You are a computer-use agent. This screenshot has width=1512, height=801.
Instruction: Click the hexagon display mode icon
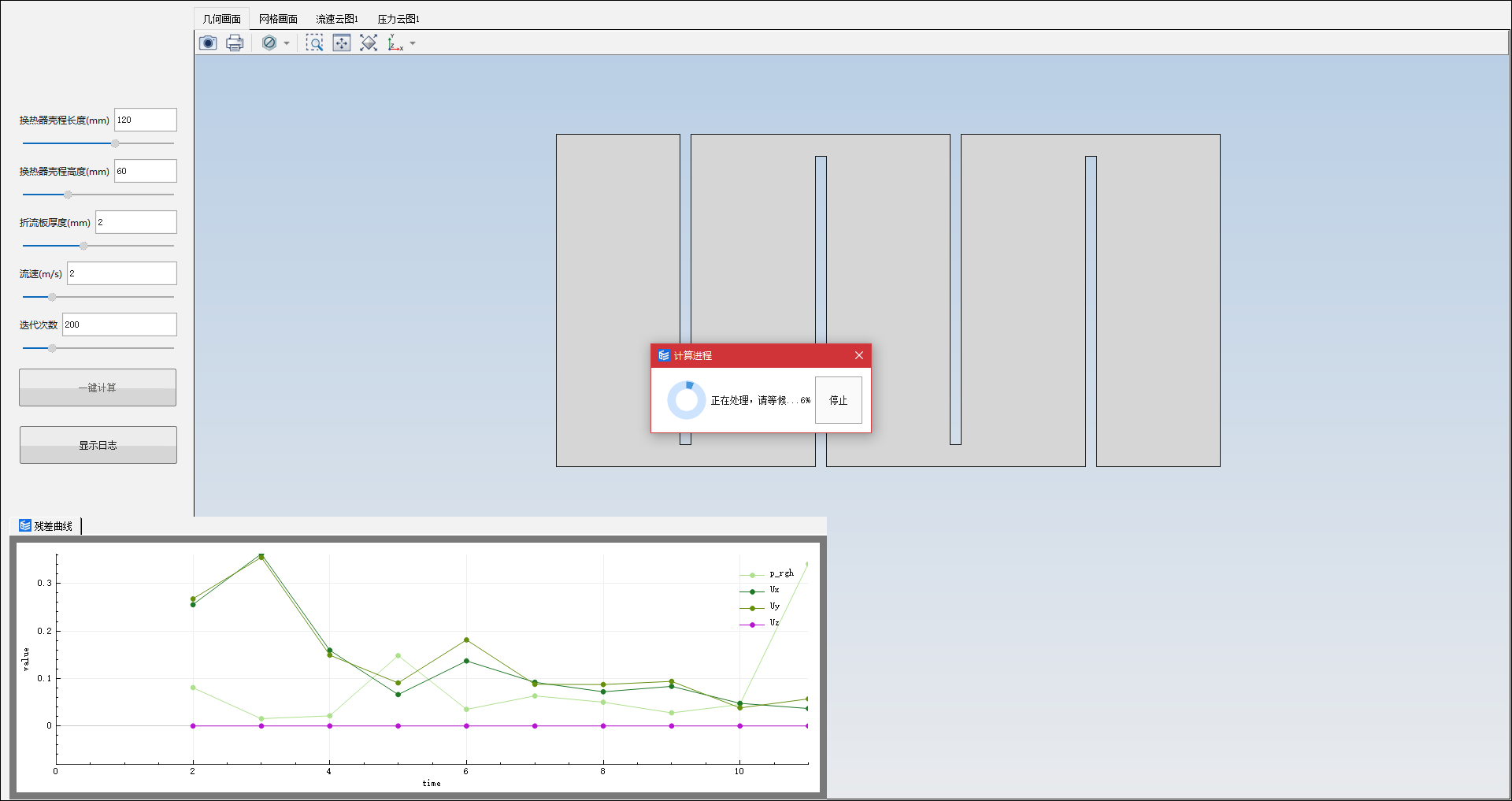tap(269, 43)
